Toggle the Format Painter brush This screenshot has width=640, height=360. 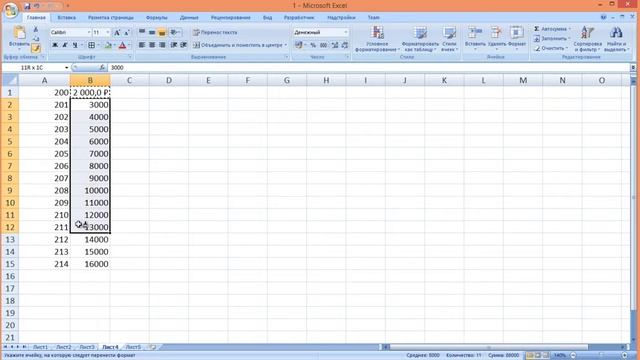coord(36,48)
